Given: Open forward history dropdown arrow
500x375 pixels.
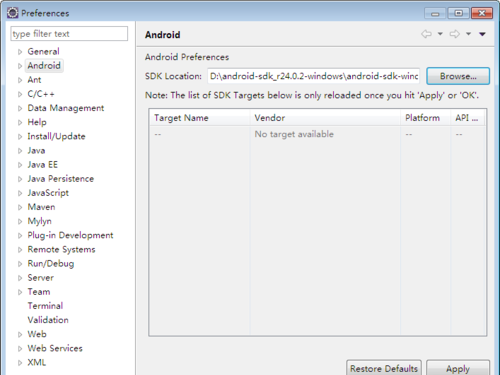Looking at the screenshot, I should (x=468, y=34).
